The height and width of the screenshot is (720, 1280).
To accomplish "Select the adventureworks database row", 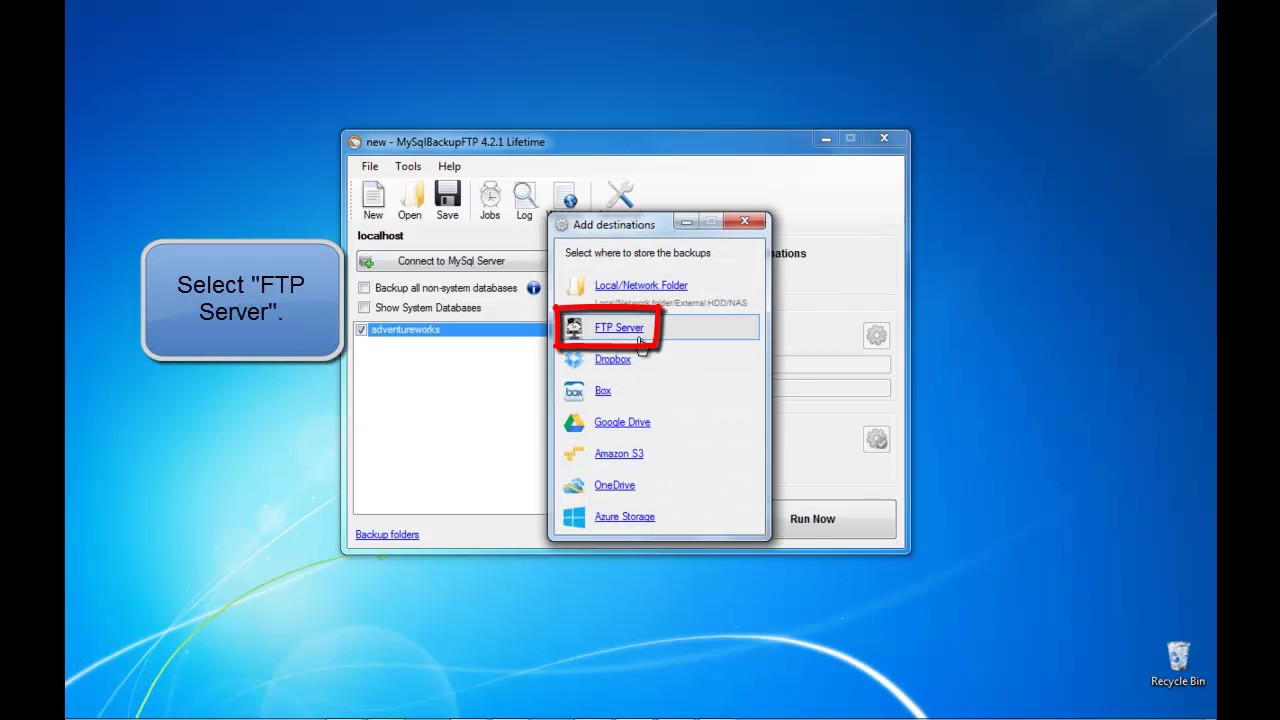I will (452, 330).
